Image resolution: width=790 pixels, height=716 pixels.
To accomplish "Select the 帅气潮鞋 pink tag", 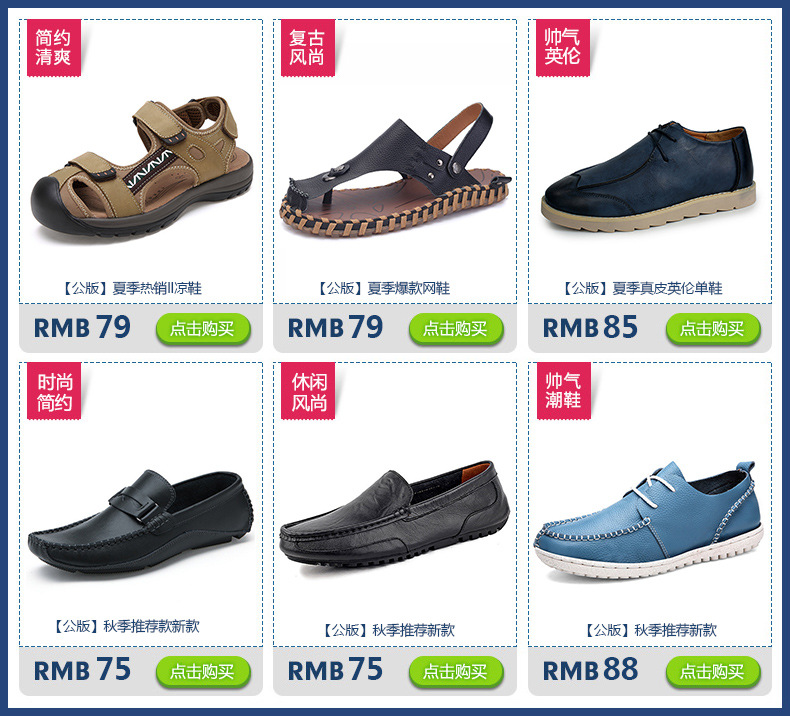I will 563,391.
